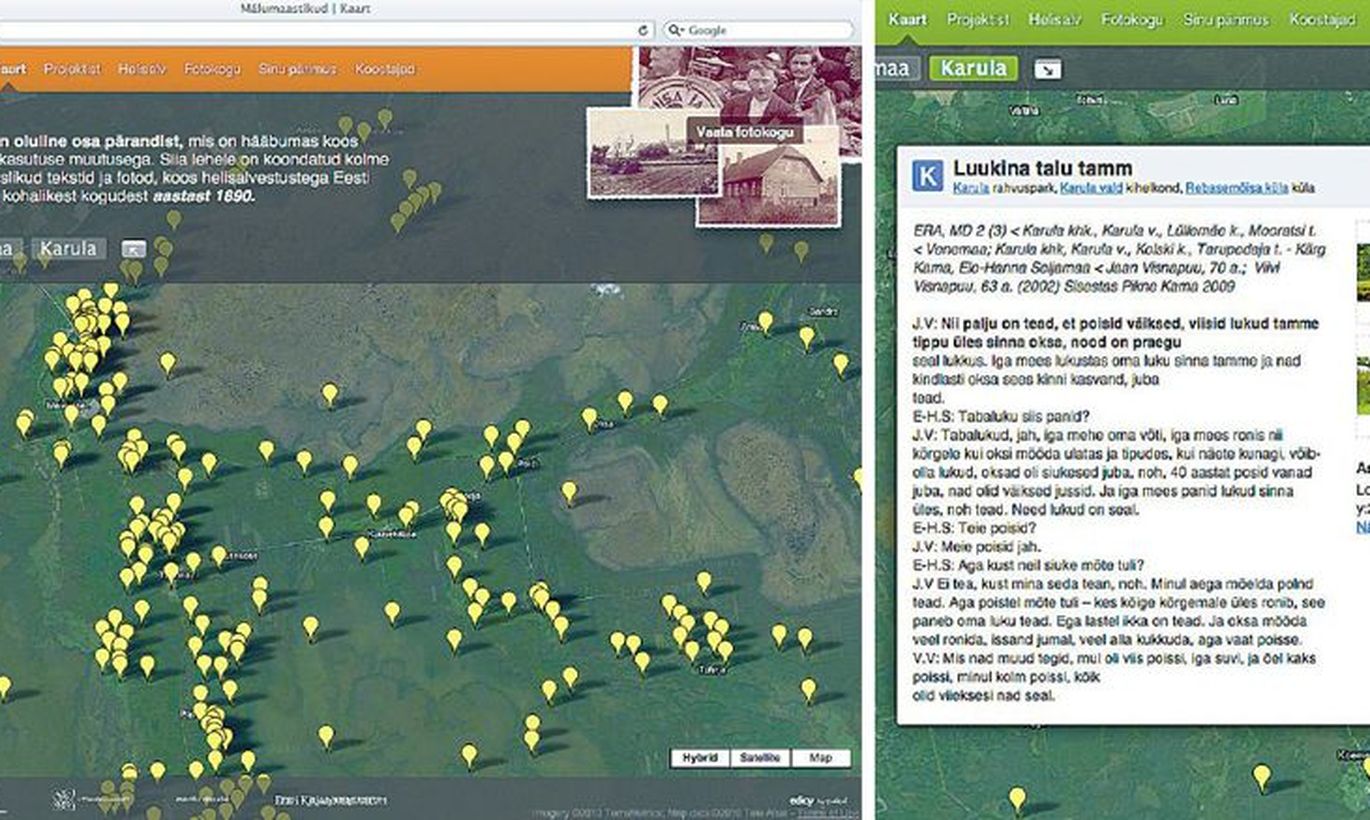Open the old farmhouse photo thumbnail
This screenshot has height=820, width=1370.
tap(767, 184)
